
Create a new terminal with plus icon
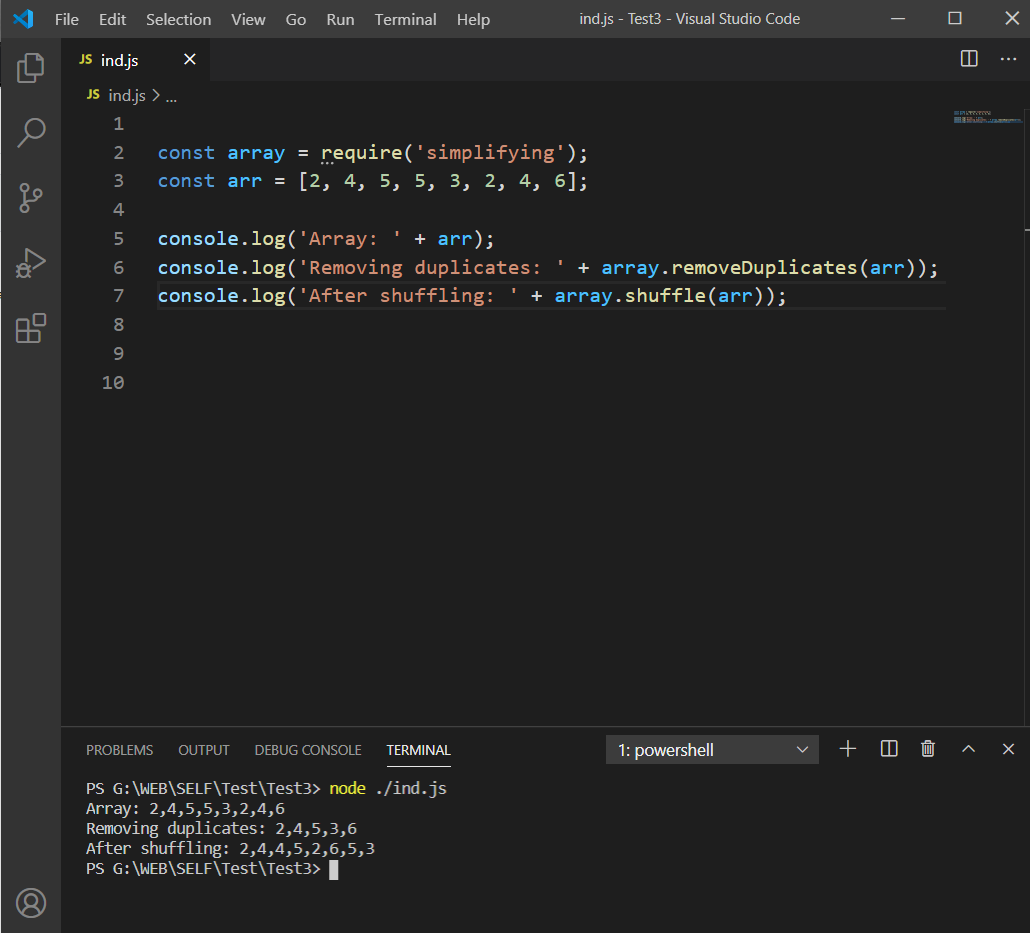(848, 749)
